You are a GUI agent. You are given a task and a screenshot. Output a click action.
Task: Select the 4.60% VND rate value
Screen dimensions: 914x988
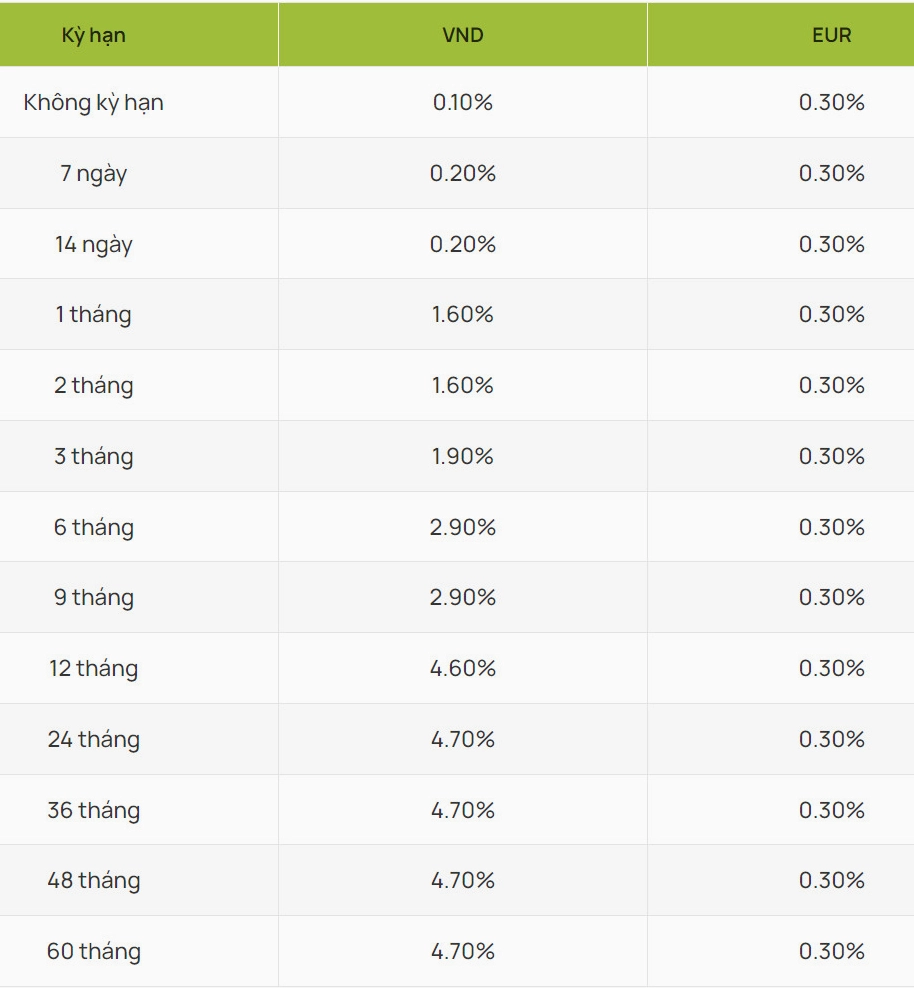coord(462,668)
